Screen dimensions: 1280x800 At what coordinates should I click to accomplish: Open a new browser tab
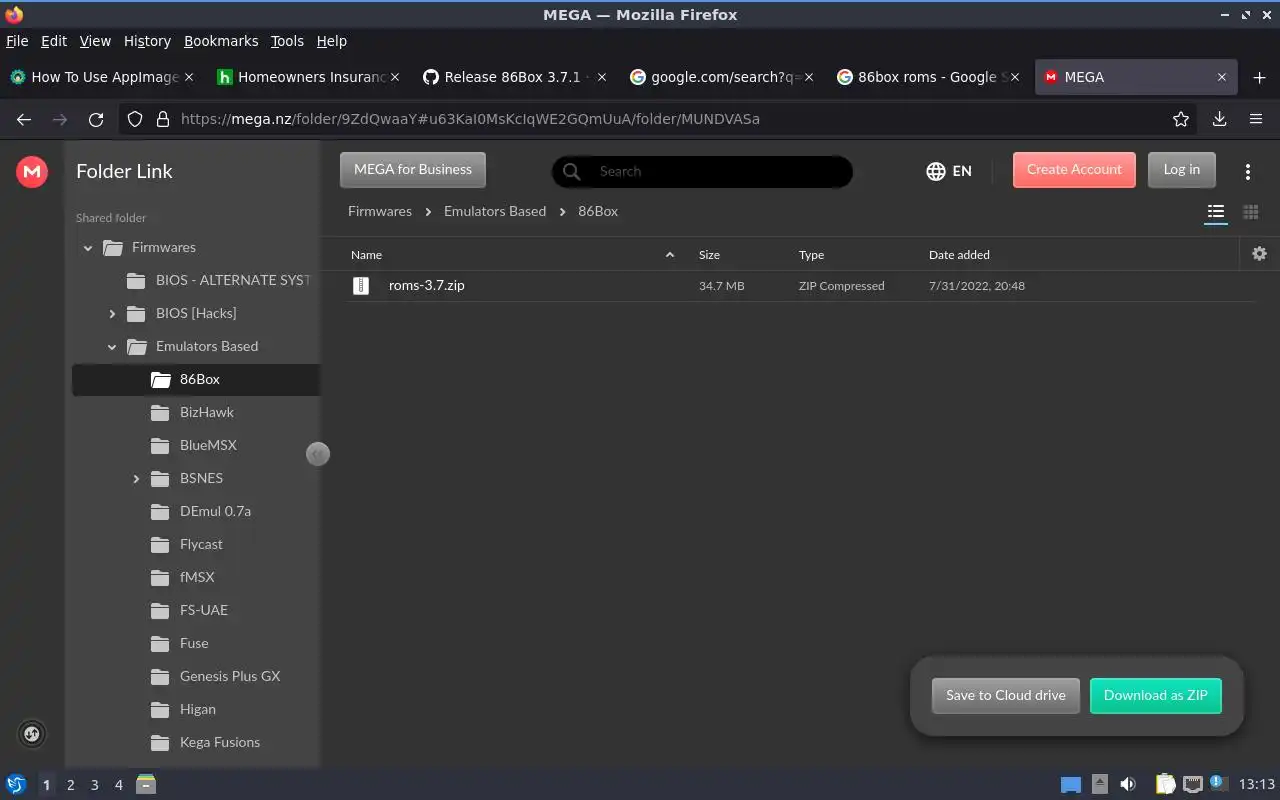pyautogui.click(x=1259, y=77)
